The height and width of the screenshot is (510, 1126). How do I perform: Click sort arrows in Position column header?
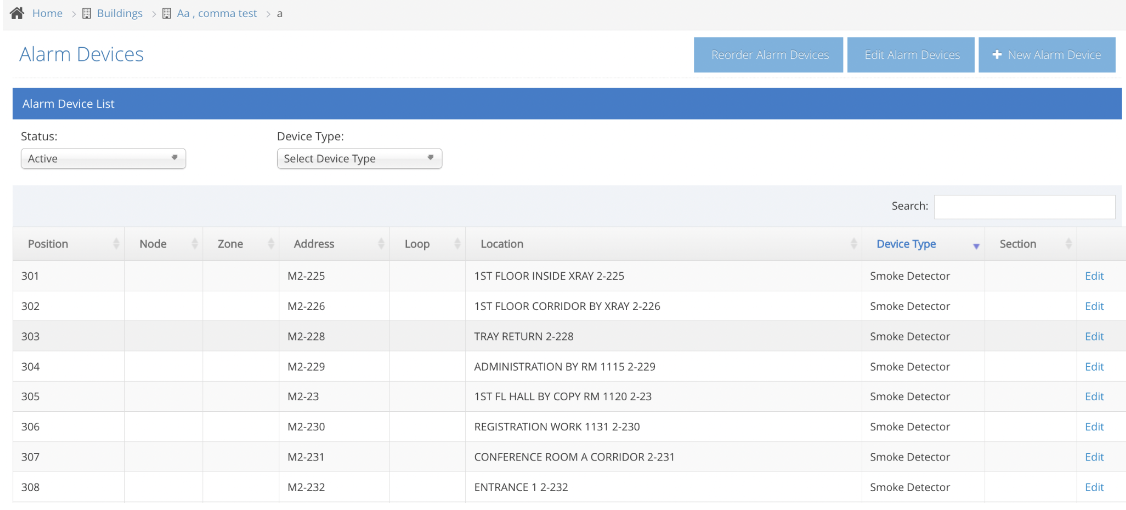pos(116,244)
